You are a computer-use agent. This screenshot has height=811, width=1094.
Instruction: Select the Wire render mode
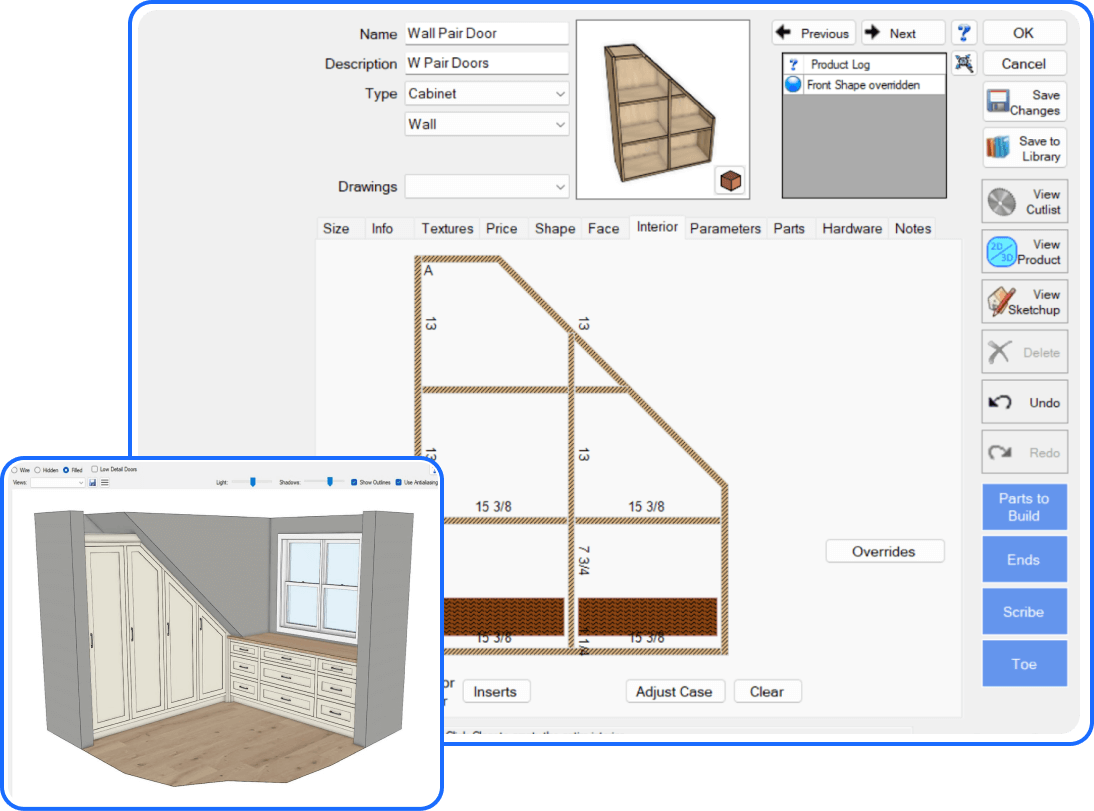[x=14, y=470]
